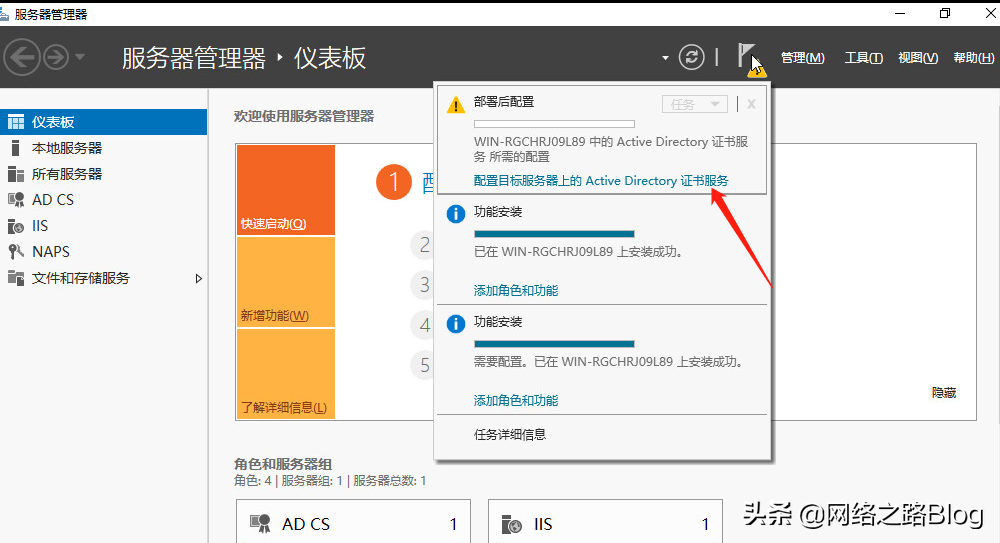Expand 文件和存储服务 submenu arrow
1000x543 pixels.
point(198,279)
